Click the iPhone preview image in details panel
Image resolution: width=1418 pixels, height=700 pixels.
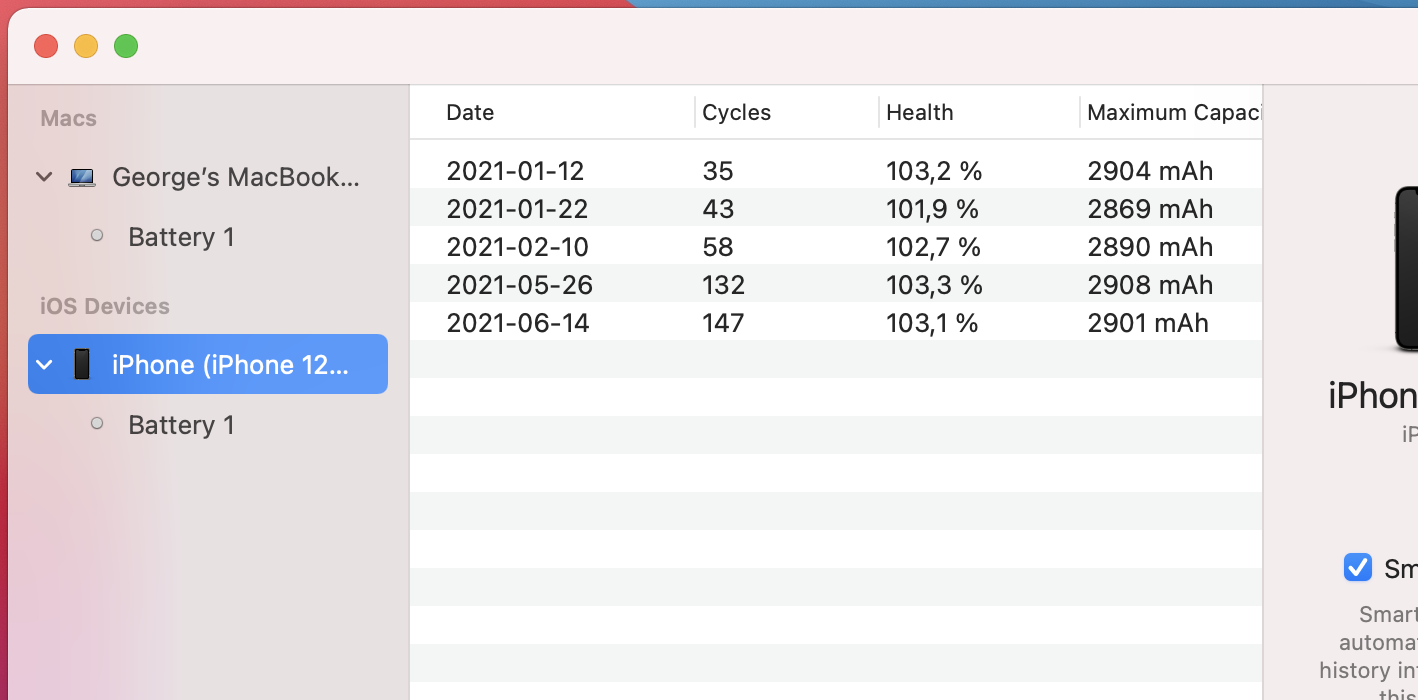(x=1405, y=270)
